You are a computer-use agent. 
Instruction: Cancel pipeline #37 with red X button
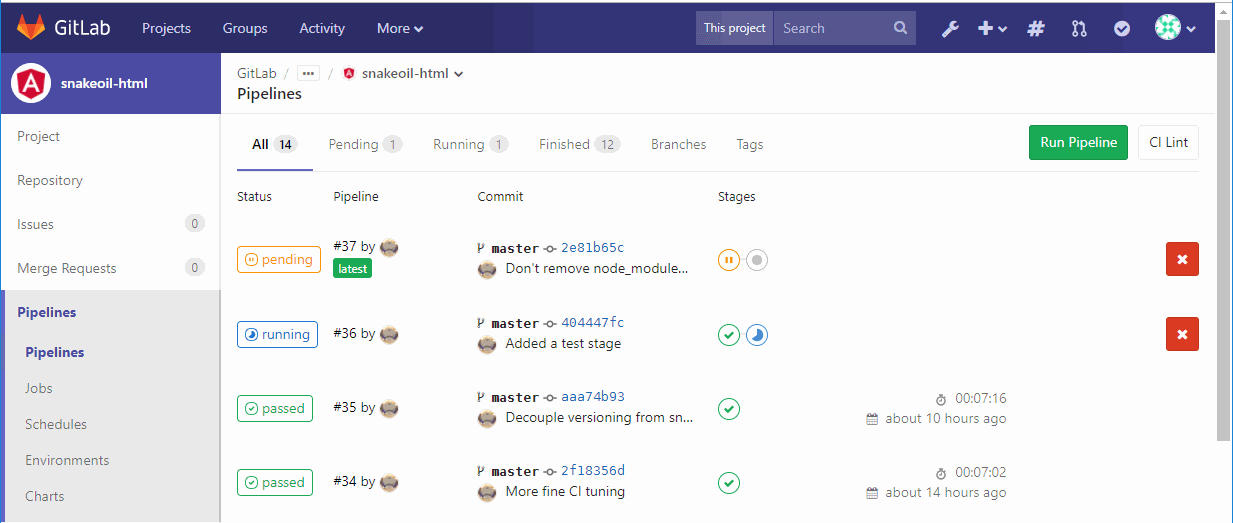(x=1182, y=259)
